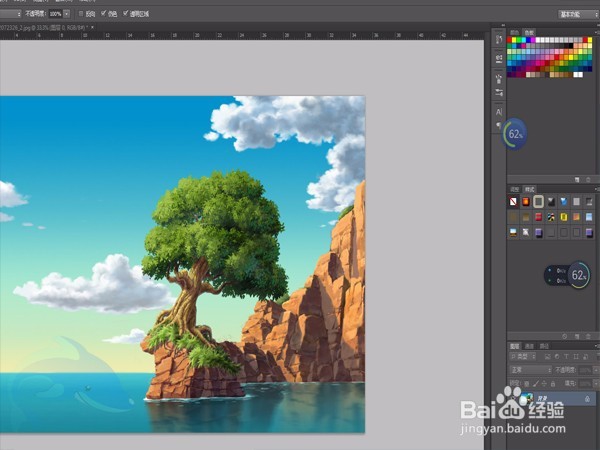Toggle lock transparent pixels in Layers panel
Screen dimensions: 600x450
527,383
